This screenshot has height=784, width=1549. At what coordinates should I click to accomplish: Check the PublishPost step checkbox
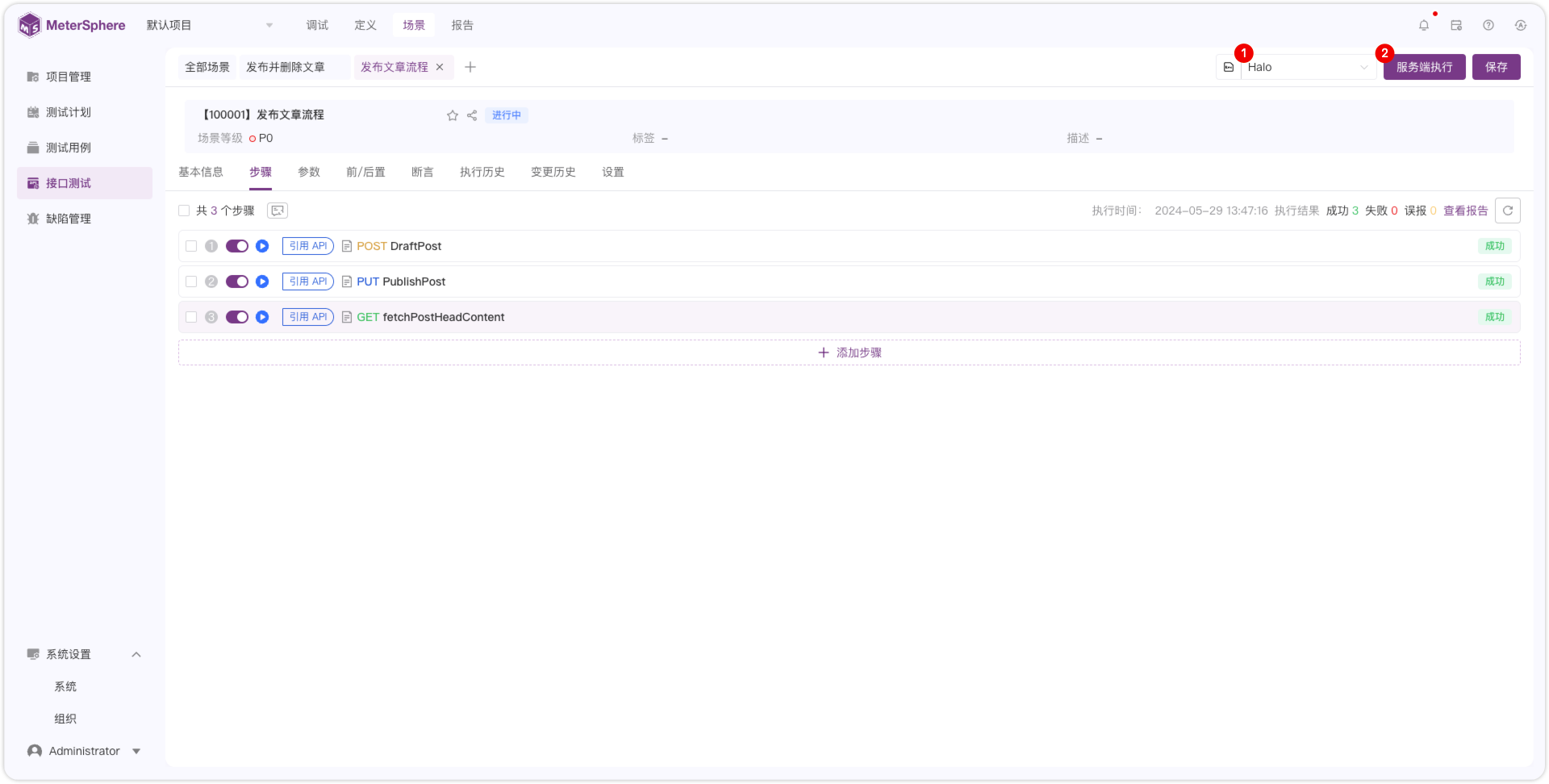click(x=191, y=281)
